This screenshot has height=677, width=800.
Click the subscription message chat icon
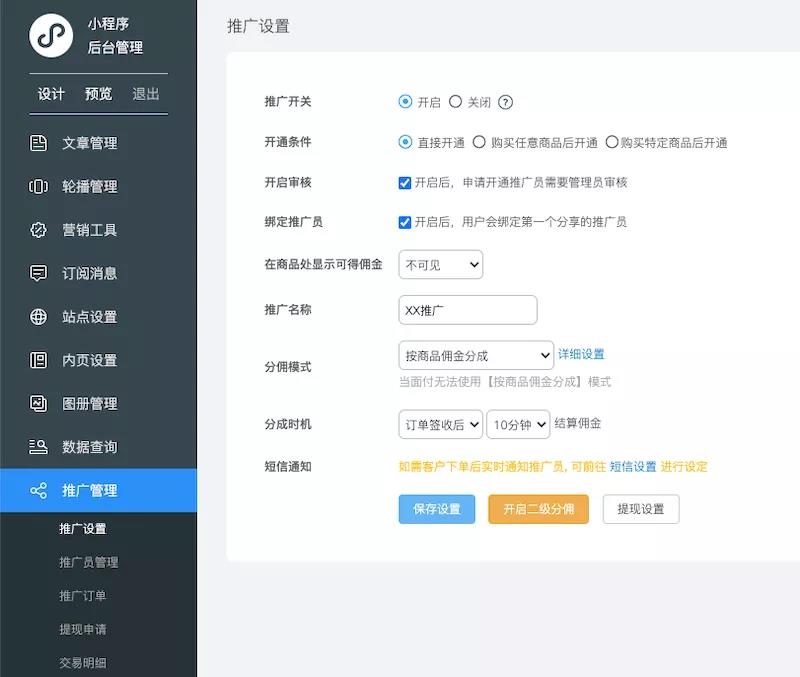(x=39, y=273)
